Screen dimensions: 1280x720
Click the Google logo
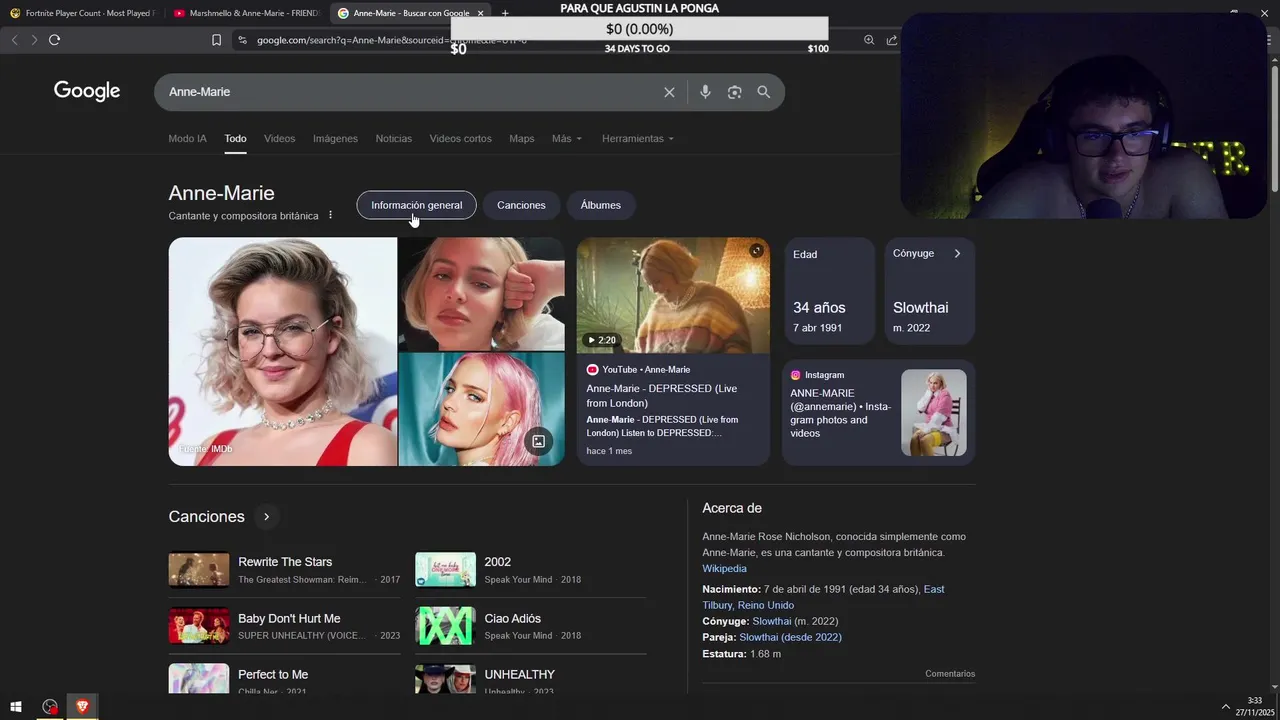[87, 91]
